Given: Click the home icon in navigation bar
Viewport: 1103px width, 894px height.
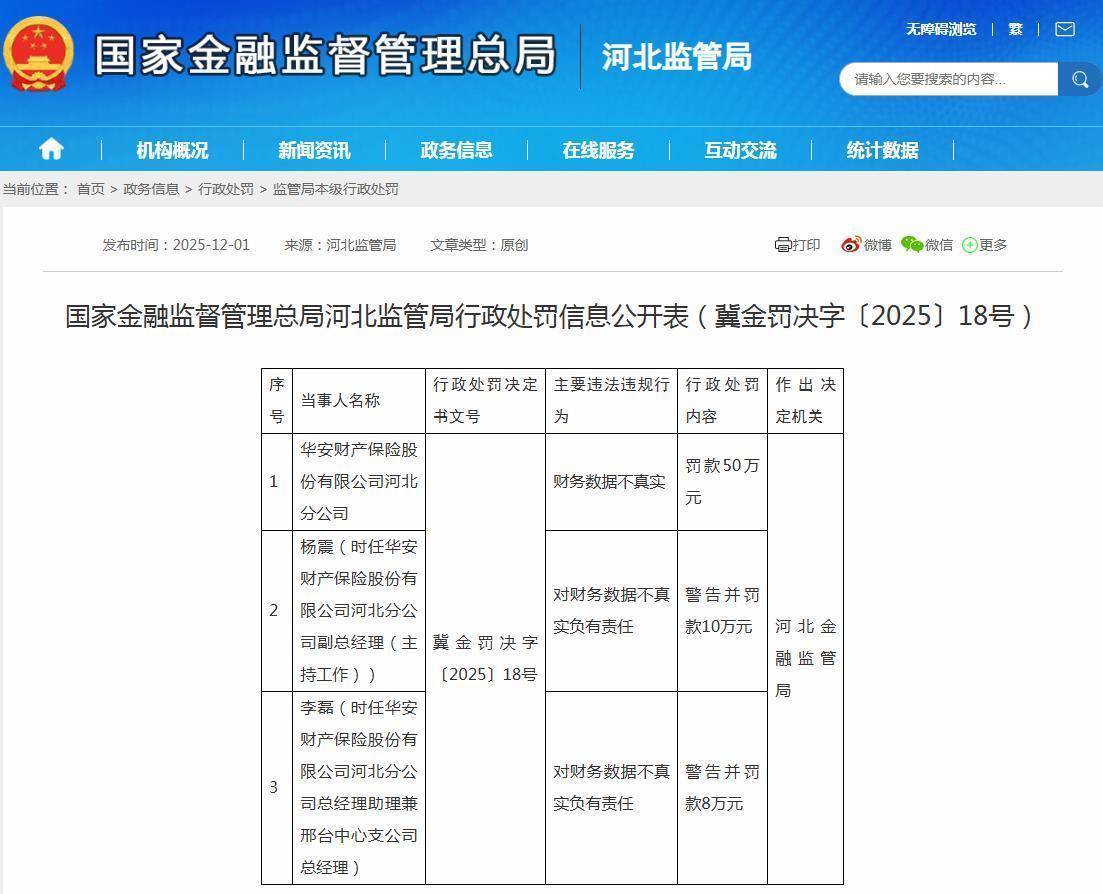Looking at the screenshot, I should 51,150.
